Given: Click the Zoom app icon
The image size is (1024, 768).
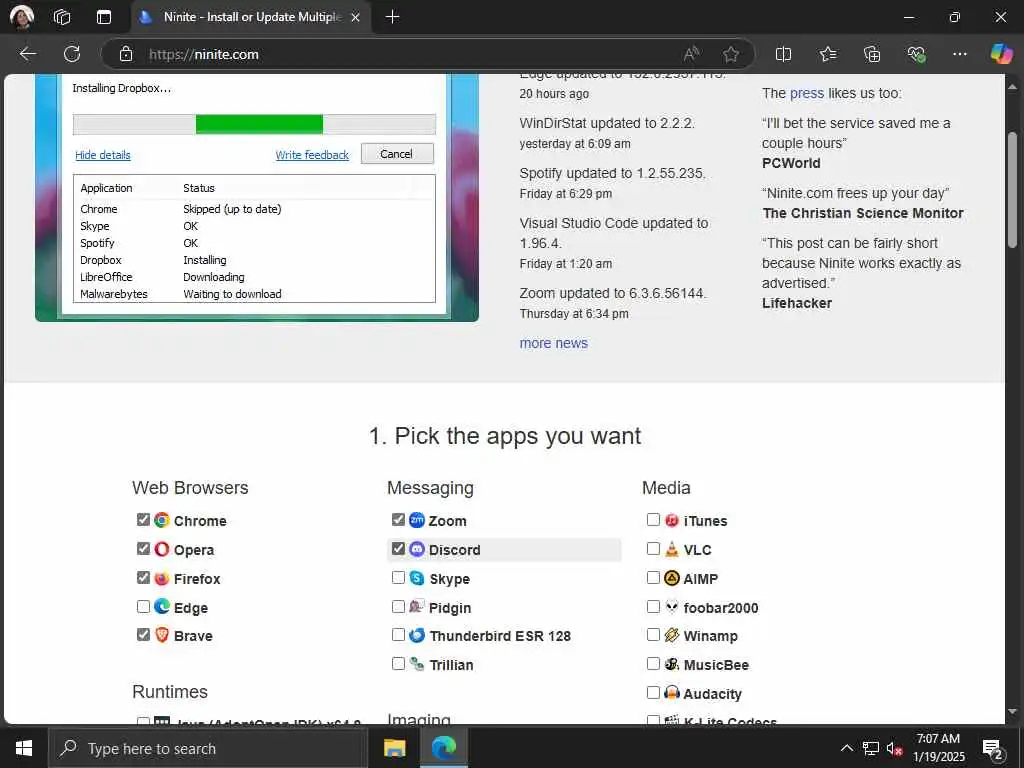Looking at the screenshot, I should tap(417, 520).
